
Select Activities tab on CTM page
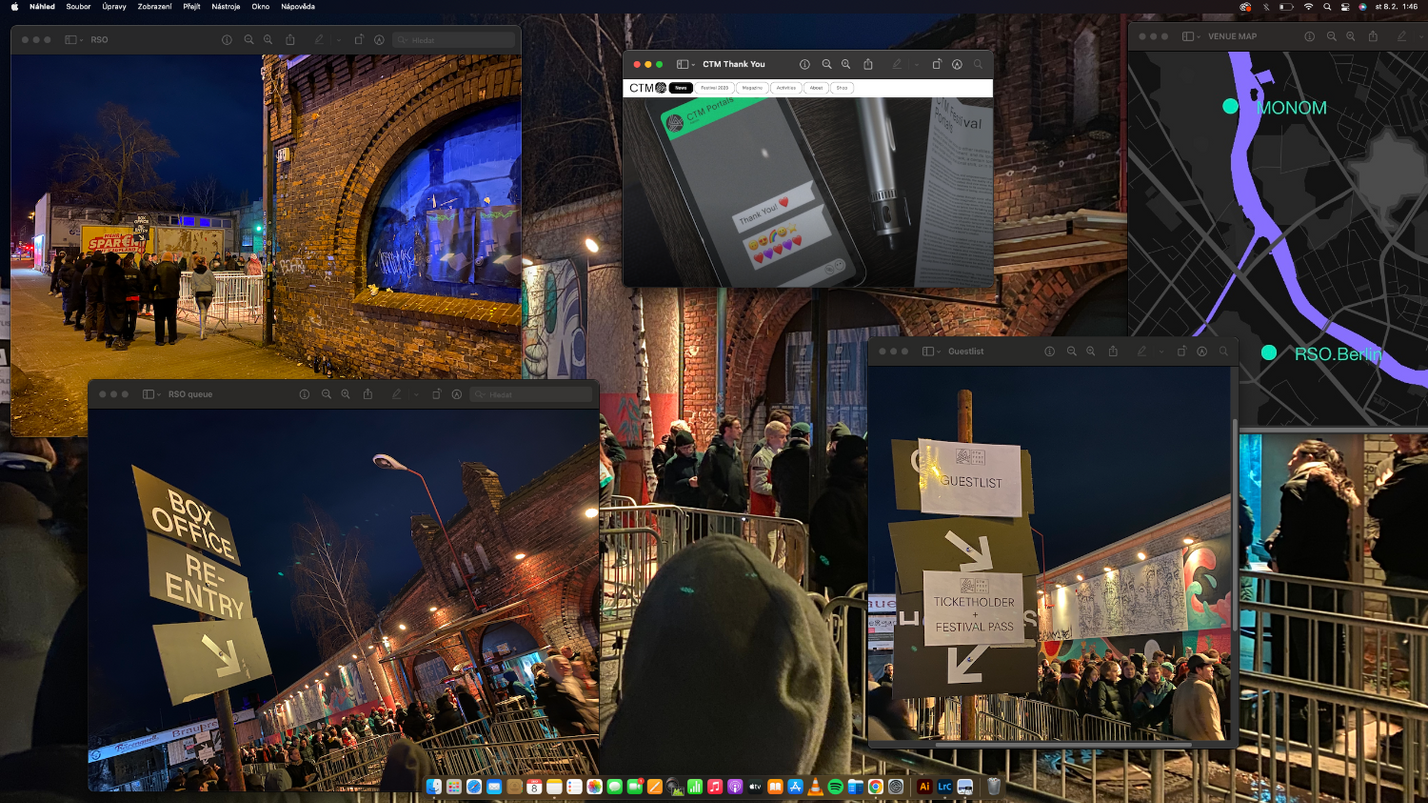click(787, 88)
